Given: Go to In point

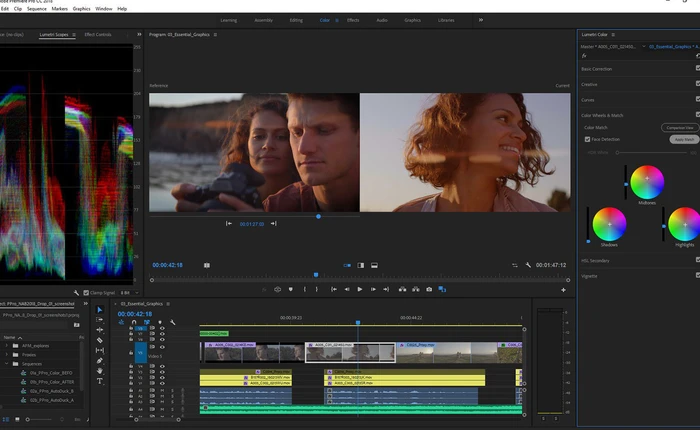Looking at the screenshot, I should [x=333, y=289].
